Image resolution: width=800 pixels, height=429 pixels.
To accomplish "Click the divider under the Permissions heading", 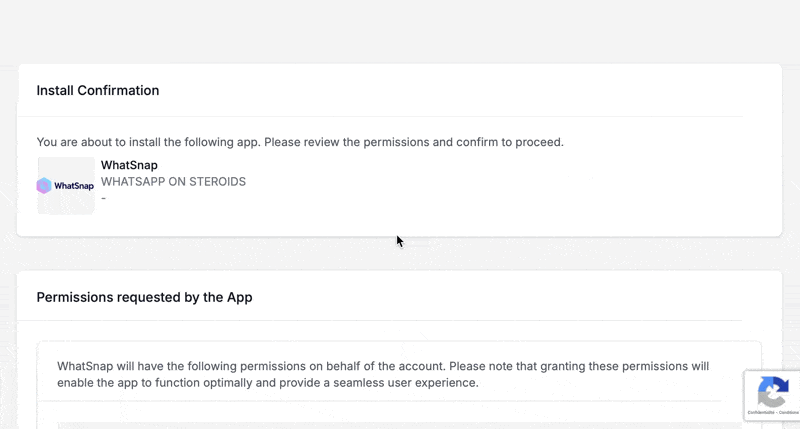I will coord(400,321).
